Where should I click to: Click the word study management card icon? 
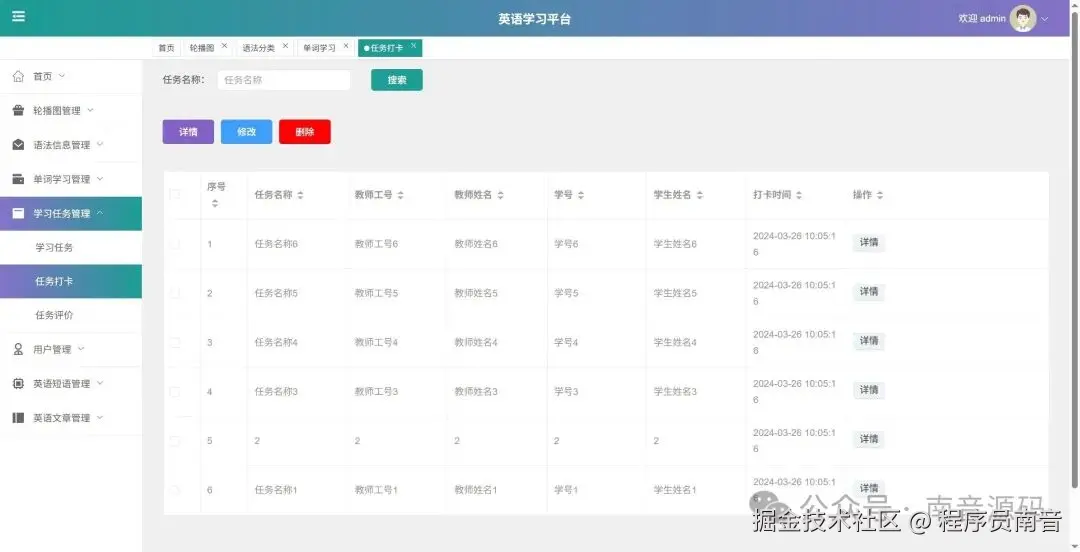click(x=19, y=179)
